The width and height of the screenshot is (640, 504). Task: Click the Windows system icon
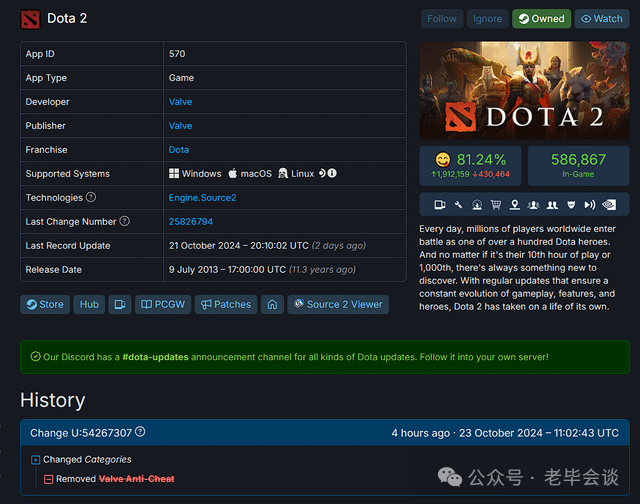174,173
